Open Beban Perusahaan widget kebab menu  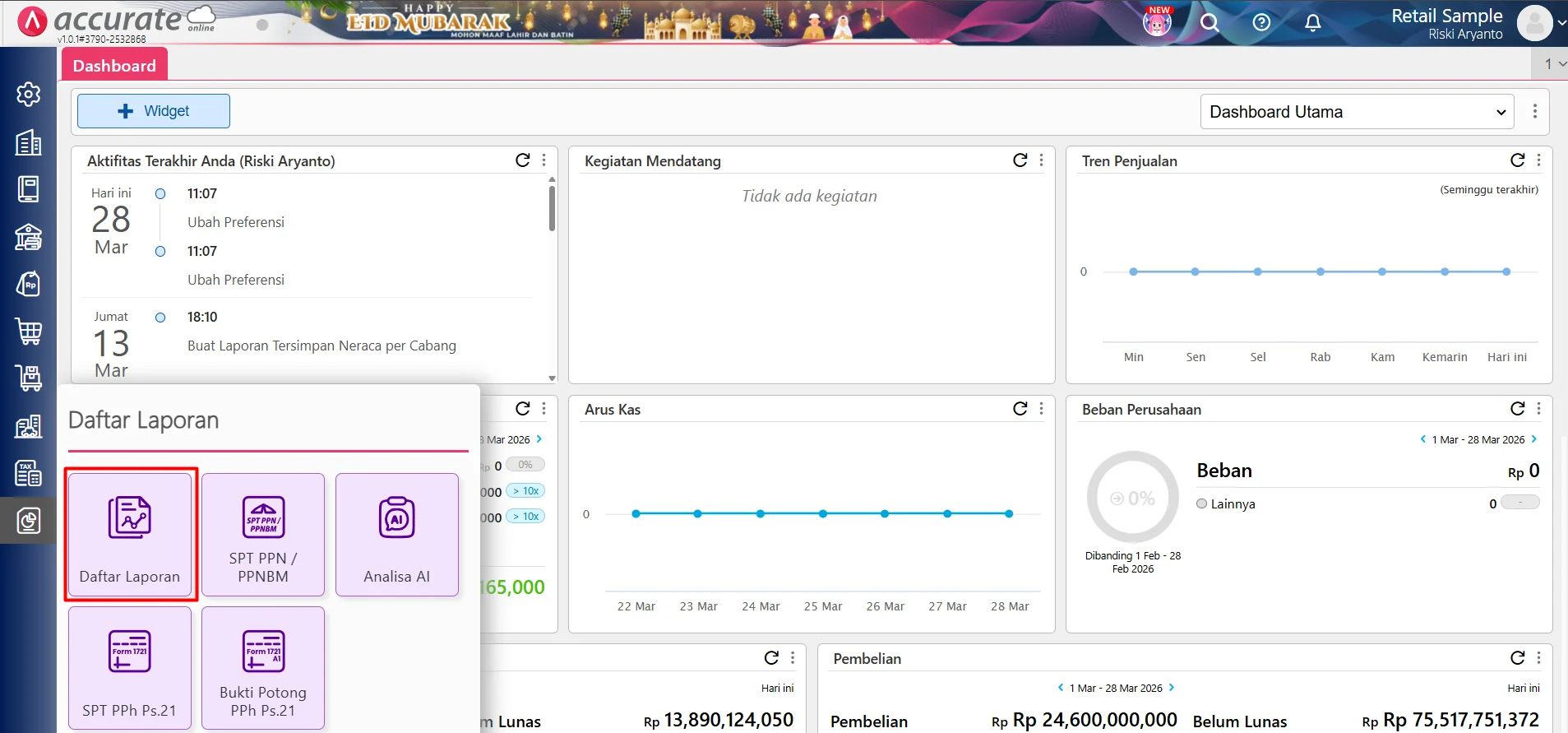1538,409
